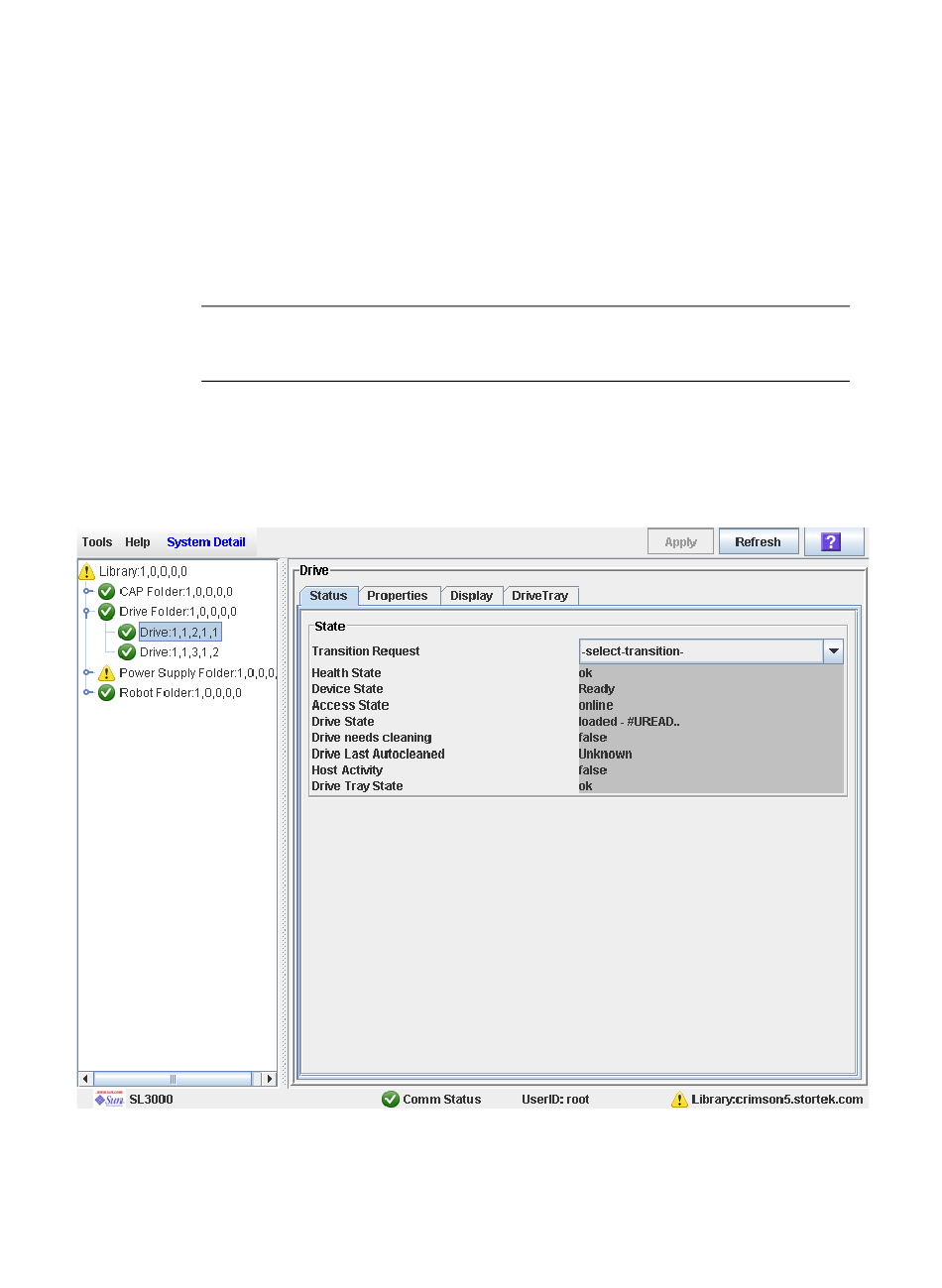Viewport: 942px width, 1288px height.
Task: Select Library:1,0,0,0,0 in the tree
Action: [x=143, y=572]
